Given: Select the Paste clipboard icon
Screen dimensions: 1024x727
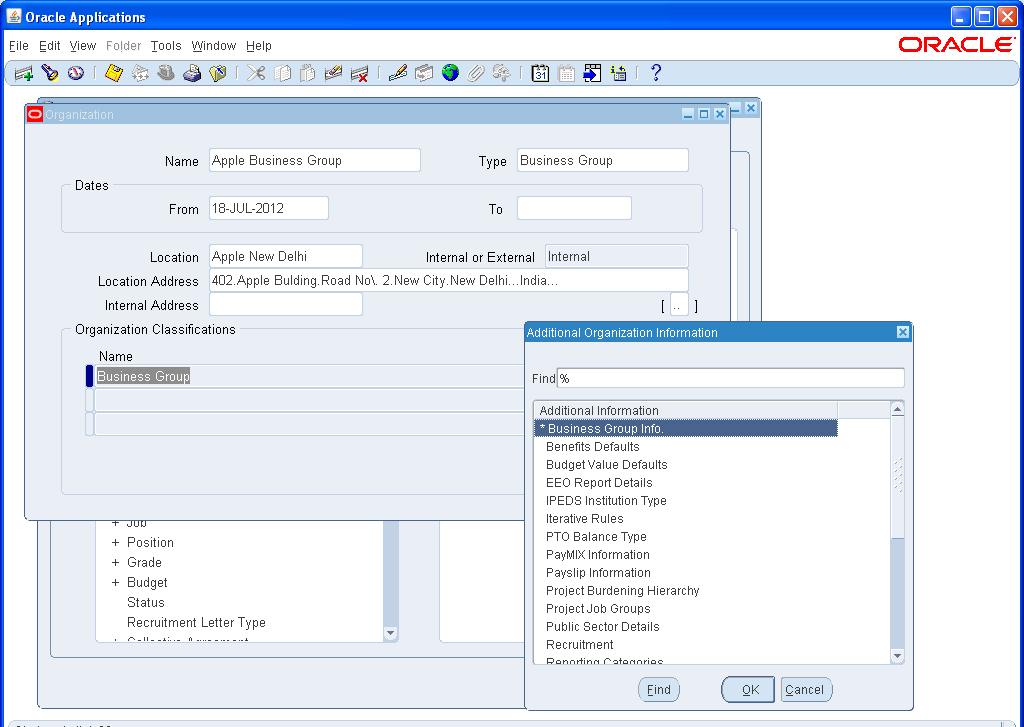Looking at the screenshot, I should (307, 72).
